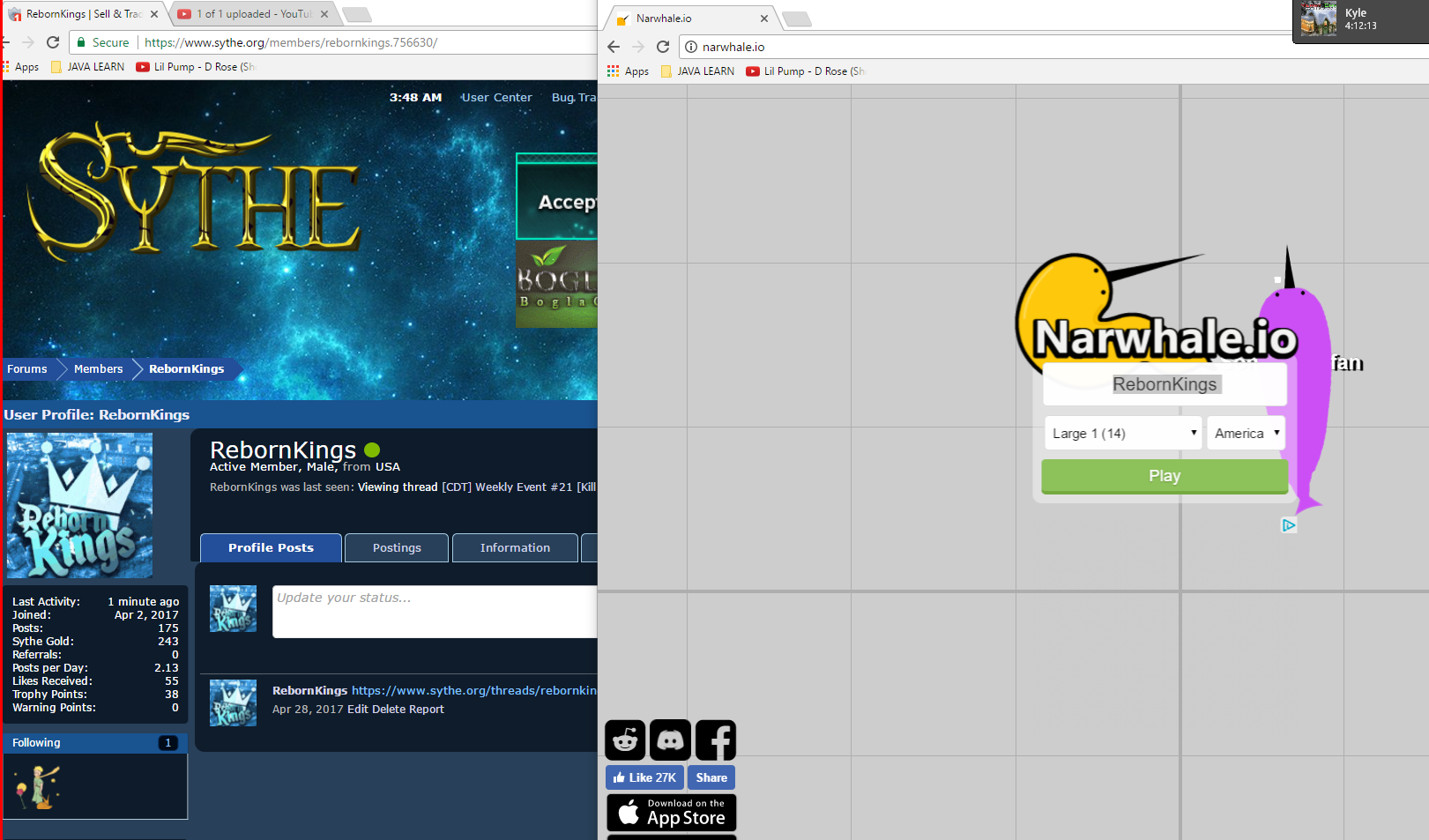This screenshot has width=1429, height=840.
Task: Reload the Narwhale.io page
Action: (x=663, y=47)
